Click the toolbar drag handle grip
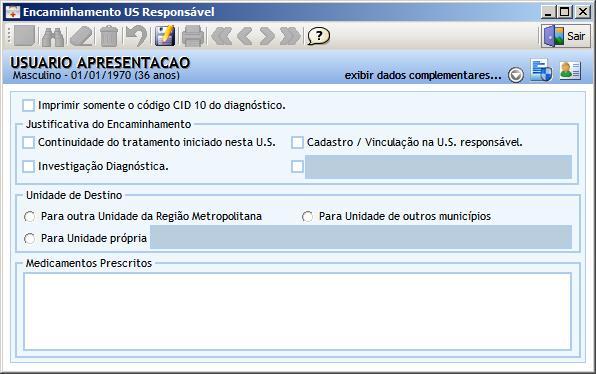The width and height of the screenshot is (596, 374). click(9, 36)
